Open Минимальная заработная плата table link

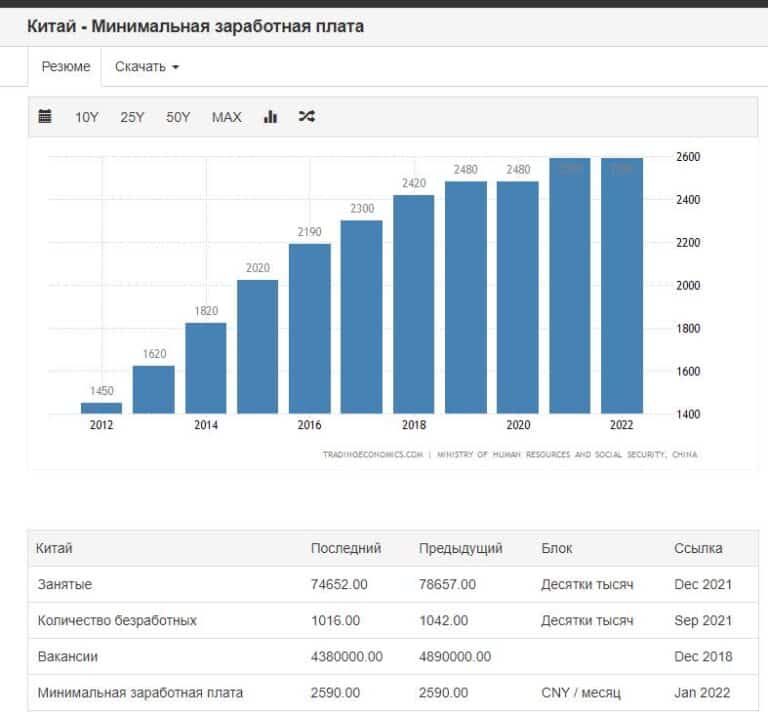point(140,692)
